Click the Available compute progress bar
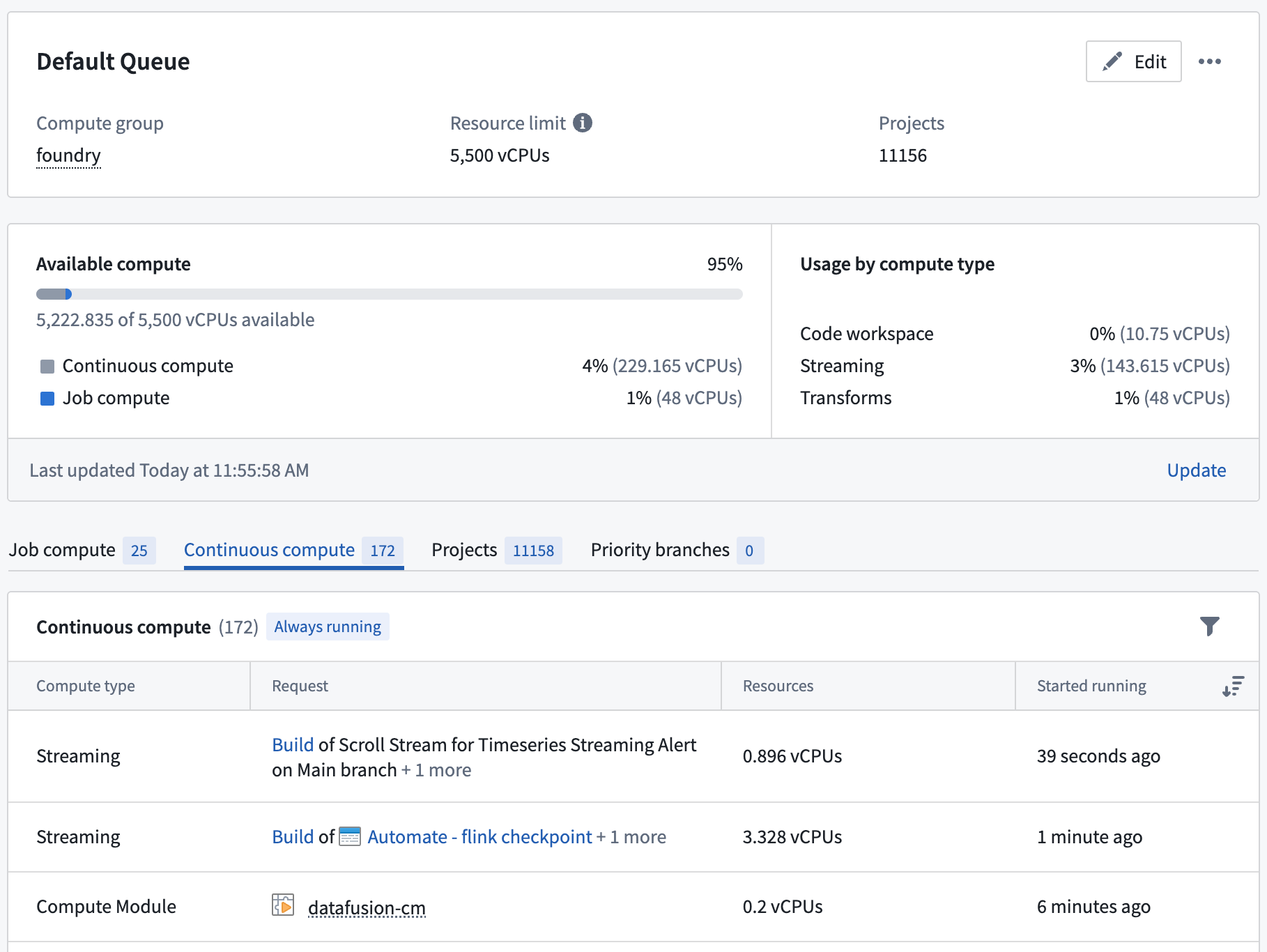1267x952 pixels. (389, 294)
